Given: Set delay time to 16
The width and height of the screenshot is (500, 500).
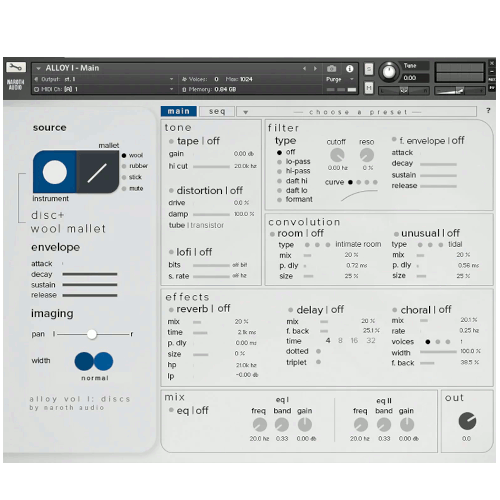Looking at the screenshot, I should tap(354, 341).
